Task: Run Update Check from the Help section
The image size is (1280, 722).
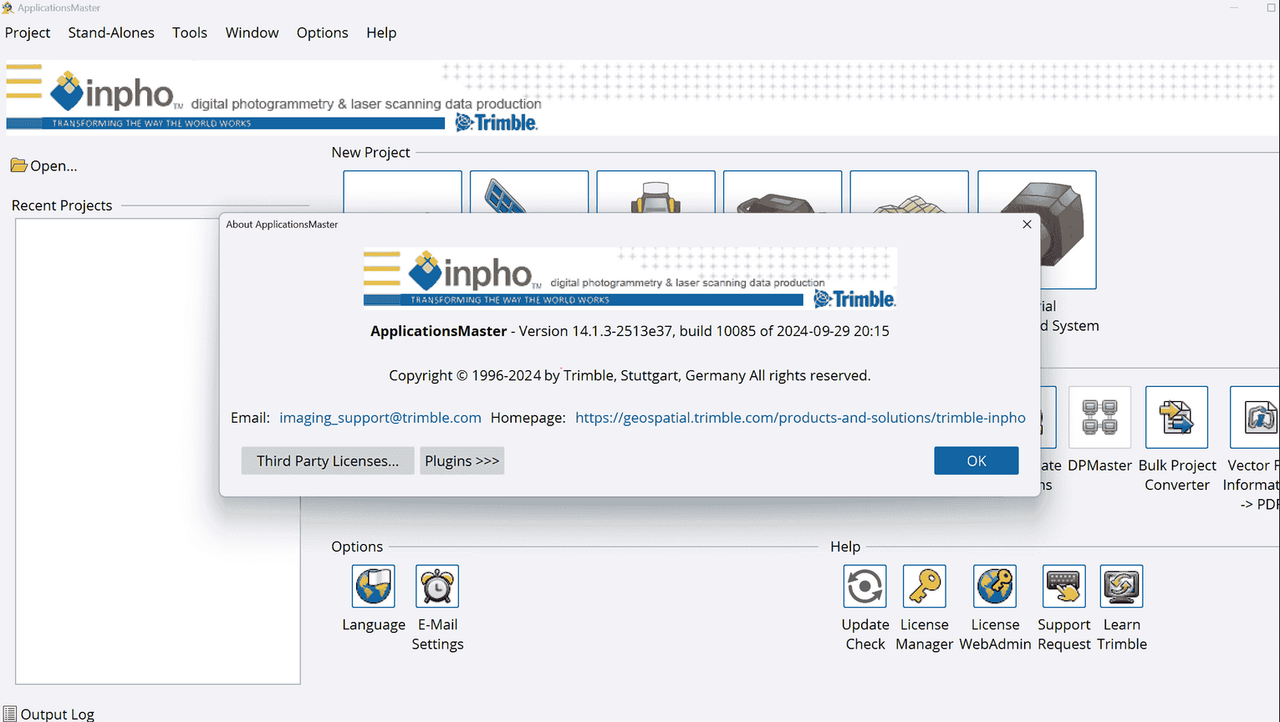Action: (864, 586)
